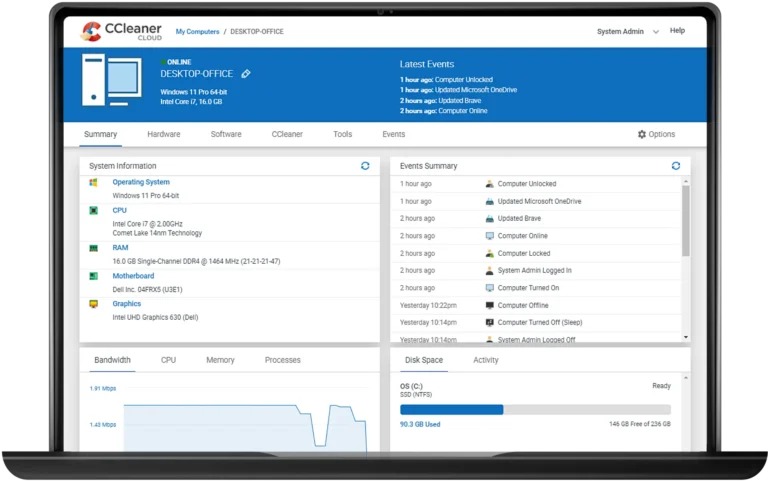Screen dimensions: 768x481
Task: Click the Updated Microsoft OneDrive event icon
Action: pyautogui.click(x=489, y=201)
